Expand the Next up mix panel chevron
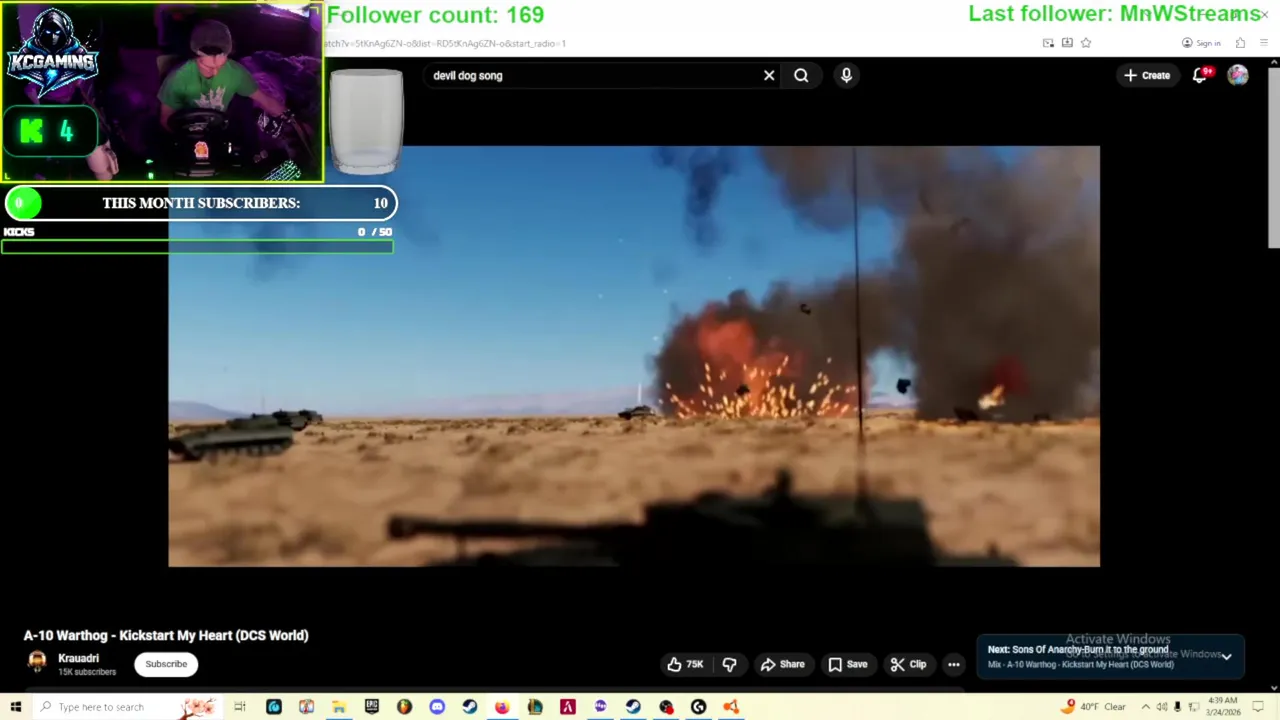 [x=1226, y=657]
